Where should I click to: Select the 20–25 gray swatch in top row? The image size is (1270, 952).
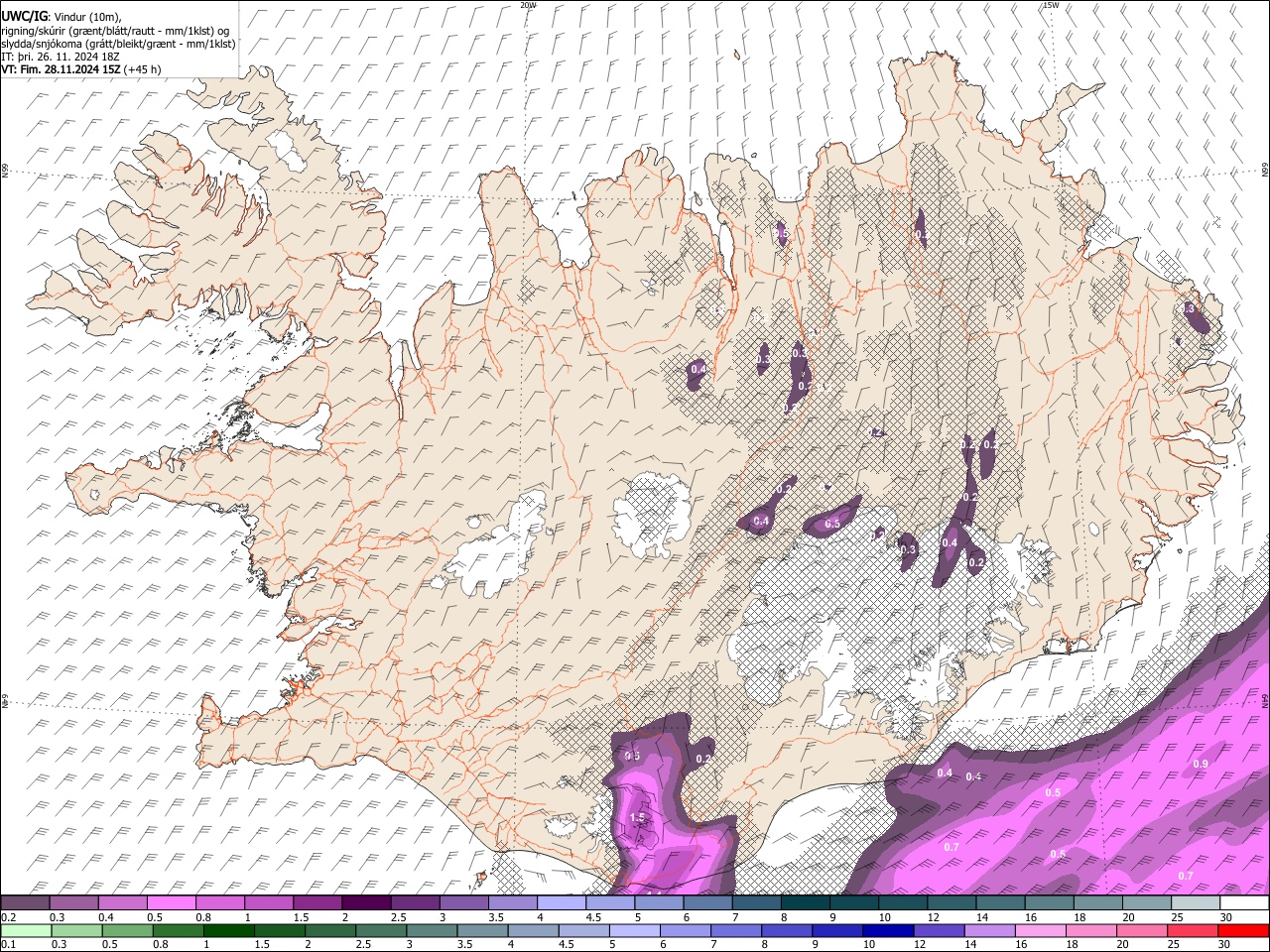pyautogui.click(x=1147, y=903)
